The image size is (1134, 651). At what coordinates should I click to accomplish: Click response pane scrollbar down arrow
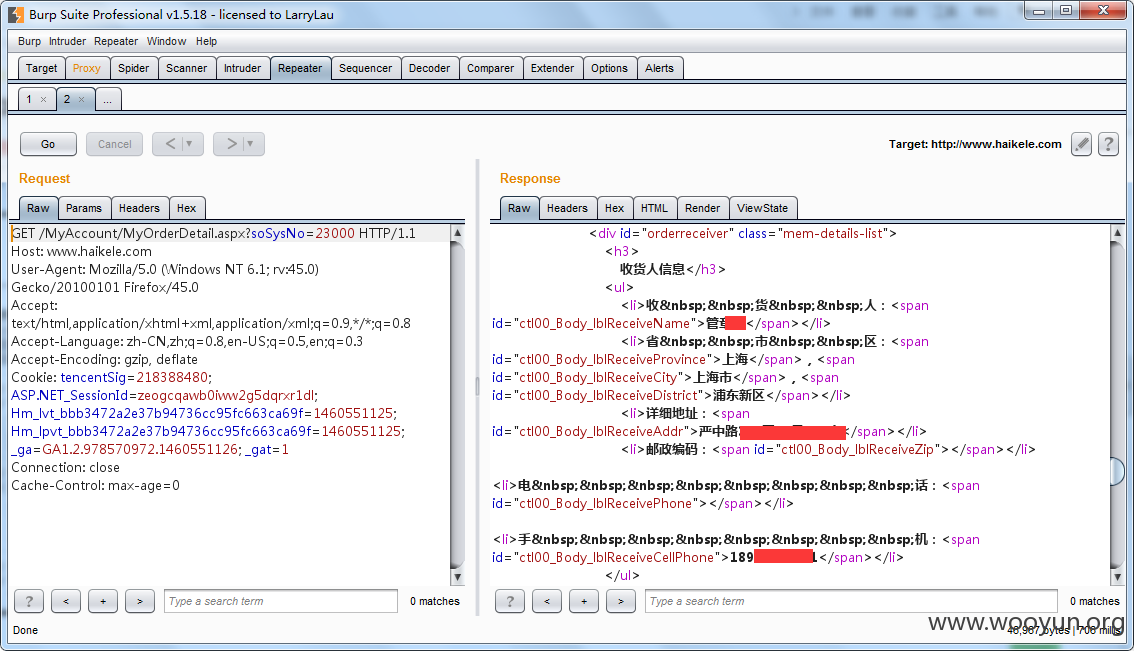point(1117,577)
